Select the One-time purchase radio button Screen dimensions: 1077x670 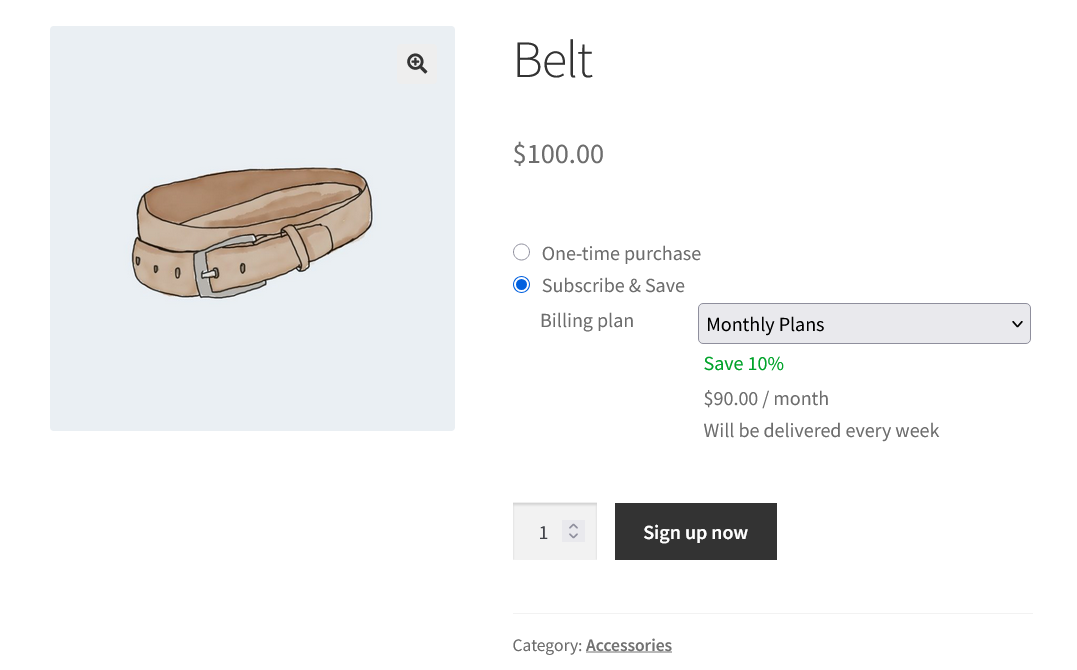tap(521, 252)
